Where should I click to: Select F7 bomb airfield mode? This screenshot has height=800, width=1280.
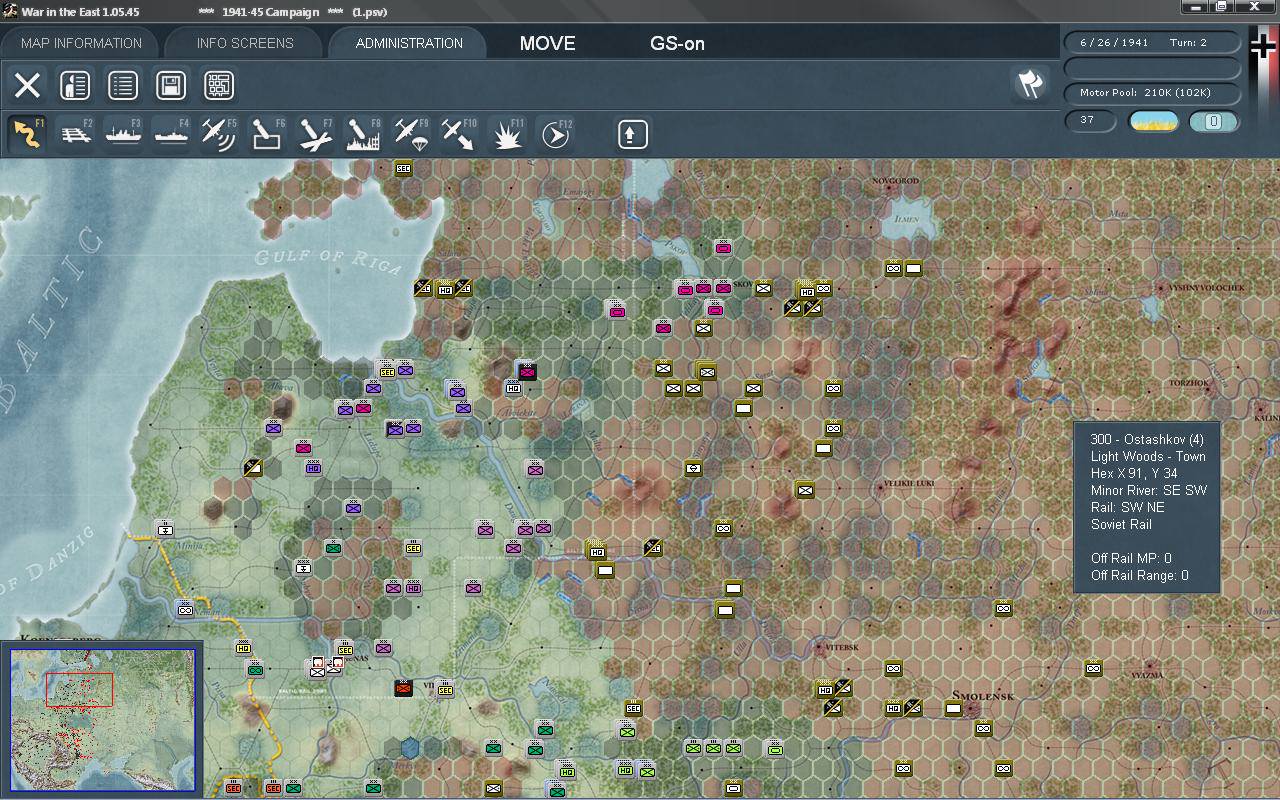click(x=315, y=134)
